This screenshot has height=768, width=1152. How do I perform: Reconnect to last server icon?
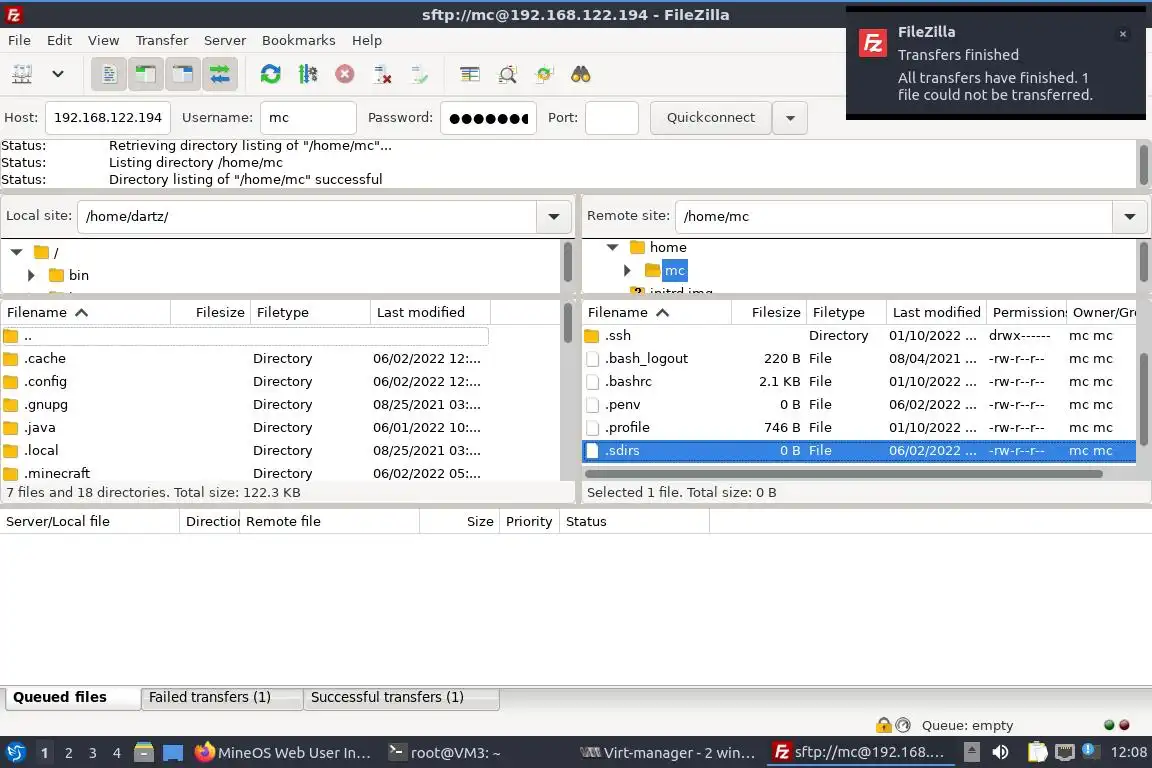(419, 74)
